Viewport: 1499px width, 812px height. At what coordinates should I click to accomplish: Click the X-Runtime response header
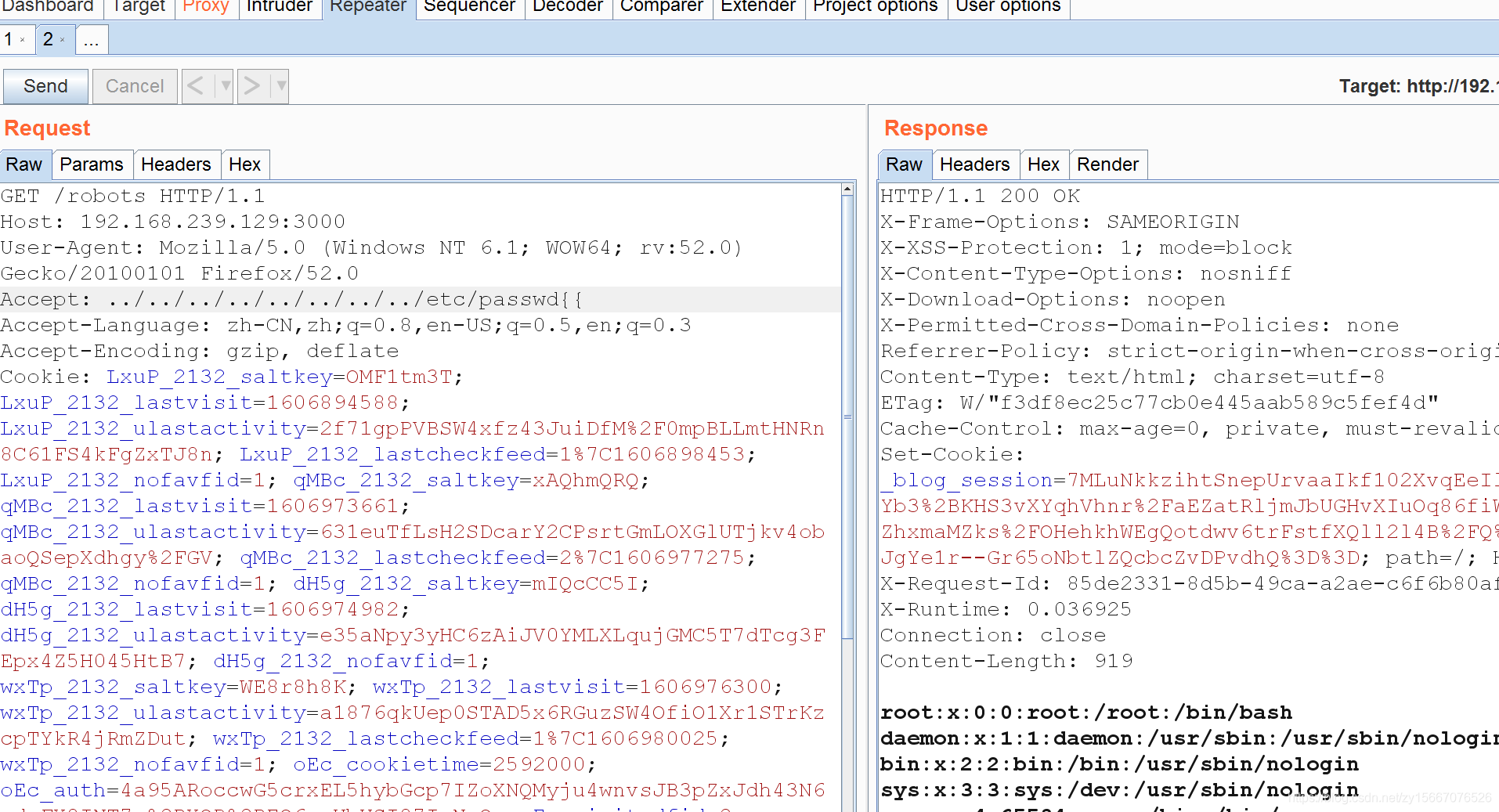[1006, 609]
